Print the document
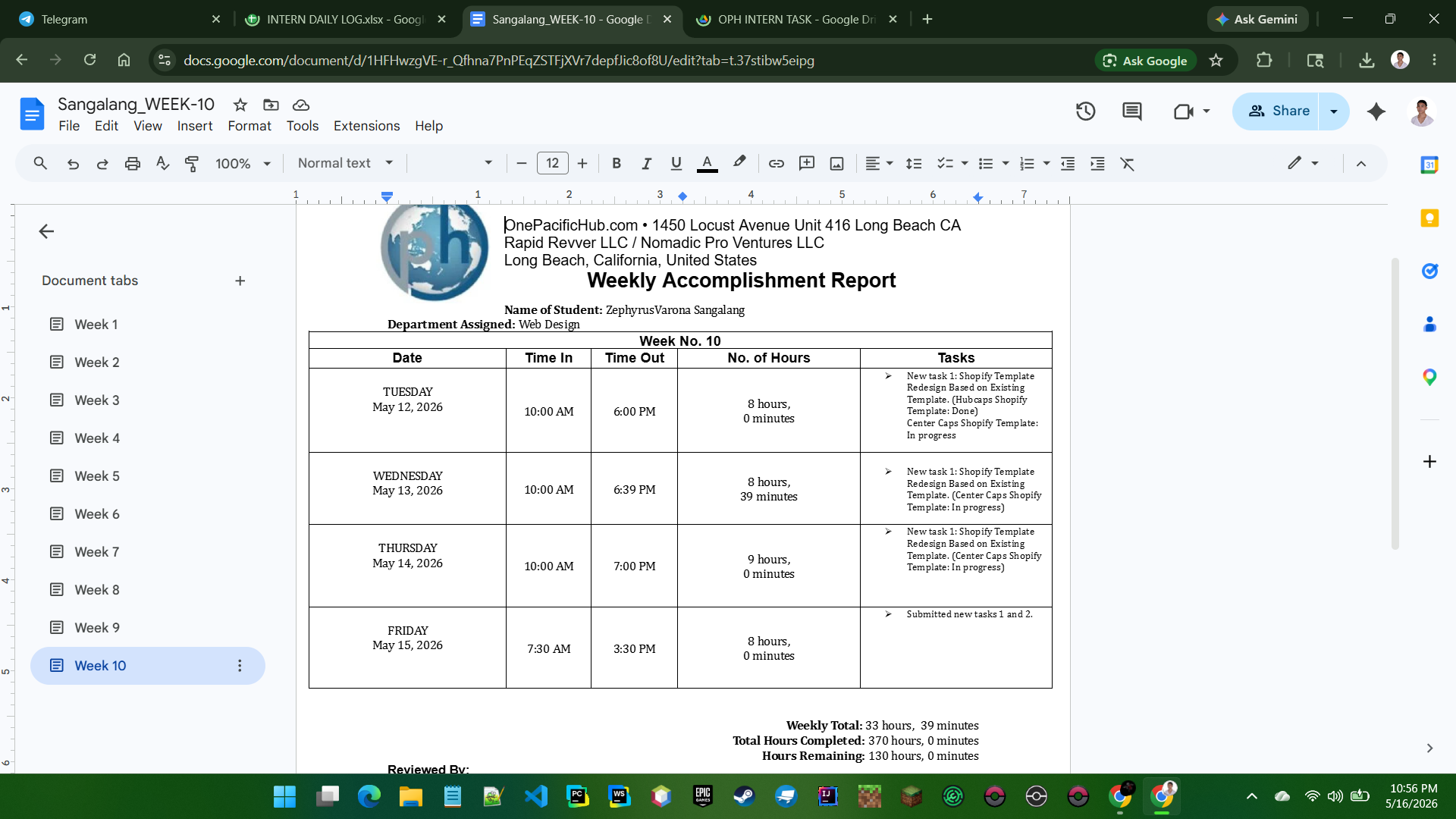Screen dimensions: 1456x819 (133, 163)
